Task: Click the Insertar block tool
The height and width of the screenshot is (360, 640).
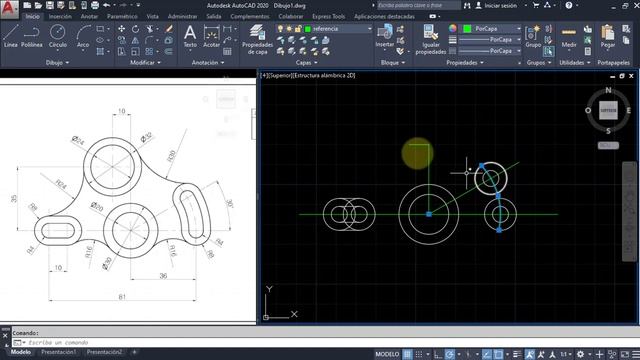Action: (384, 36)
